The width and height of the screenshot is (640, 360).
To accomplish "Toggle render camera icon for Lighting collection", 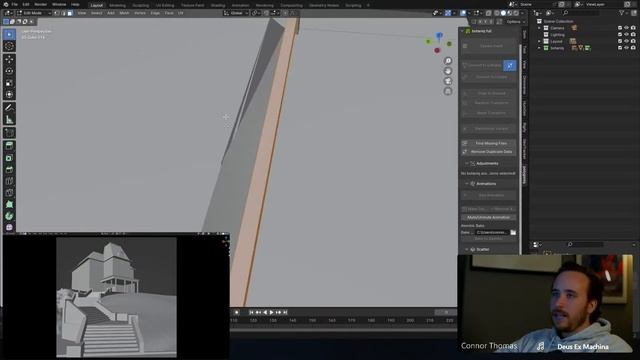I will point(633,35).
